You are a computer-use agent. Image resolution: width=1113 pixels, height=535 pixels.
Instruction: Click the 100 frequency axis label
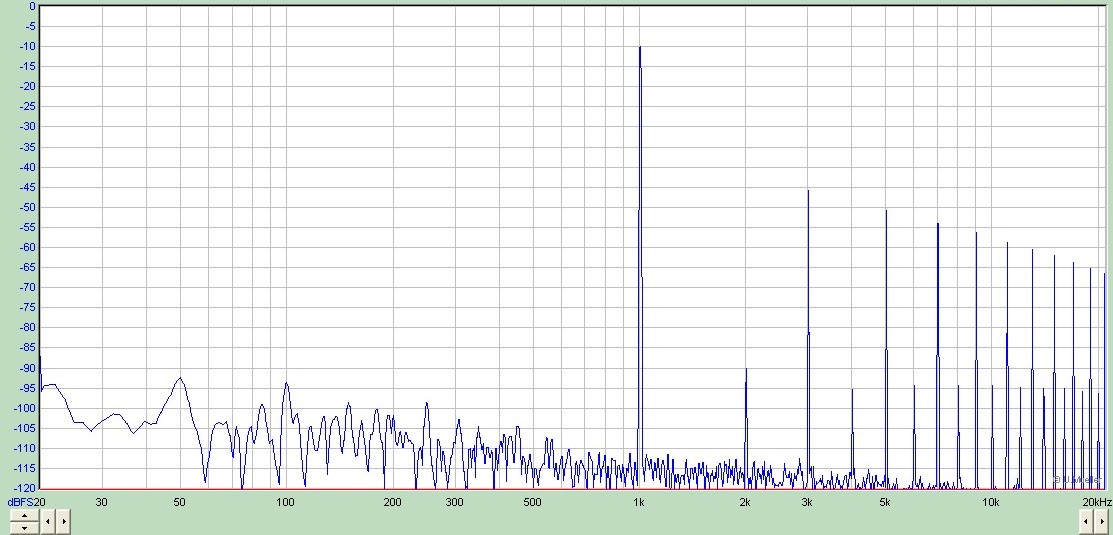pos(285,502)
